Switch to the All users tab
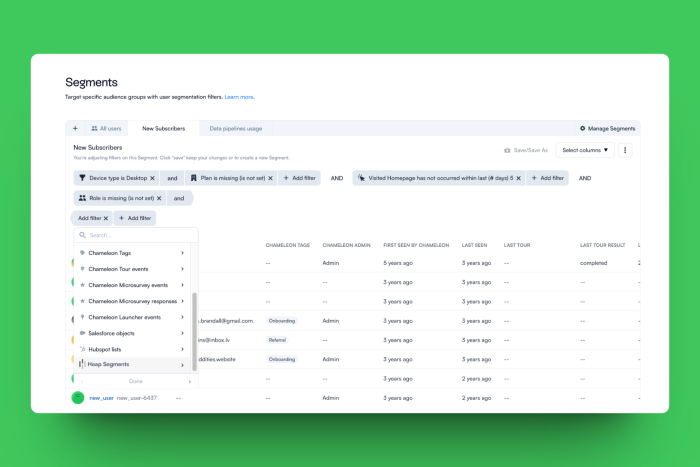 (x=105, y=128)
